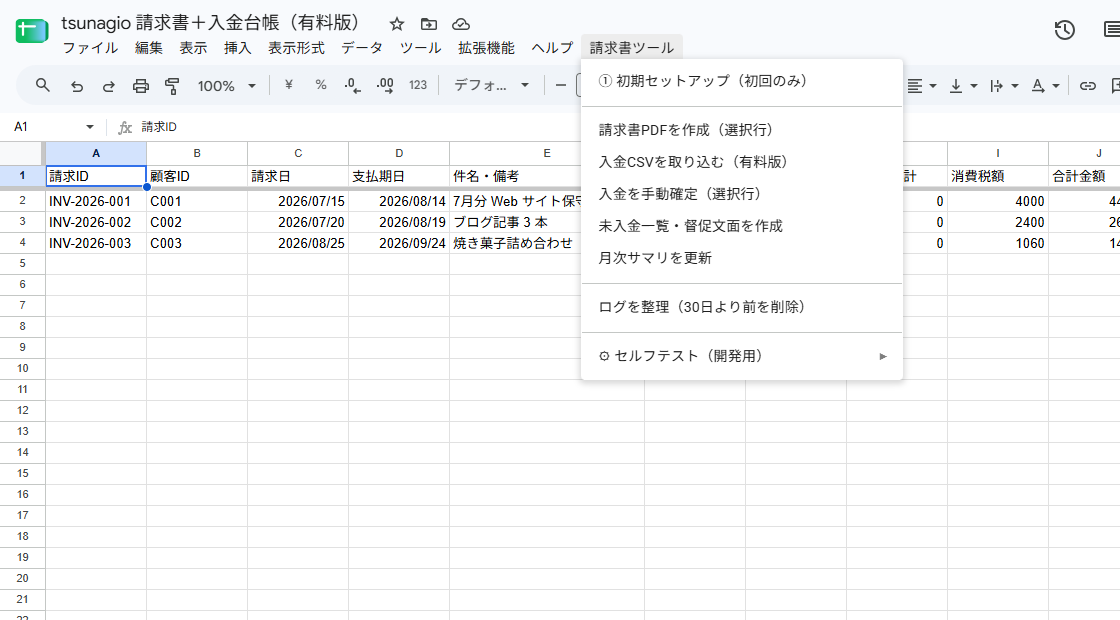1120x620 pixels.
Task: Select column C header
Action: coord(298,153)
